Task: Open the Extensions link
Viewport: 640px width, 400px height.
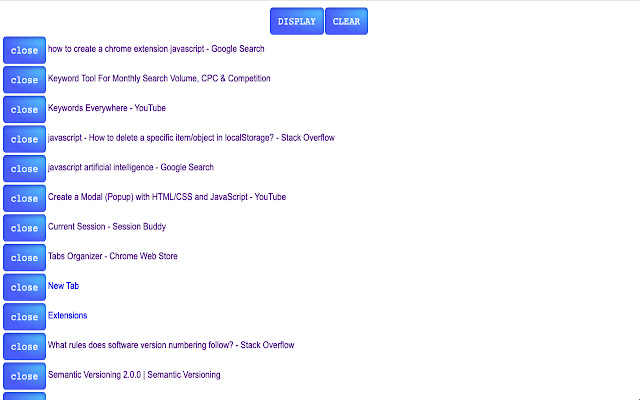Action: (67, 316)
